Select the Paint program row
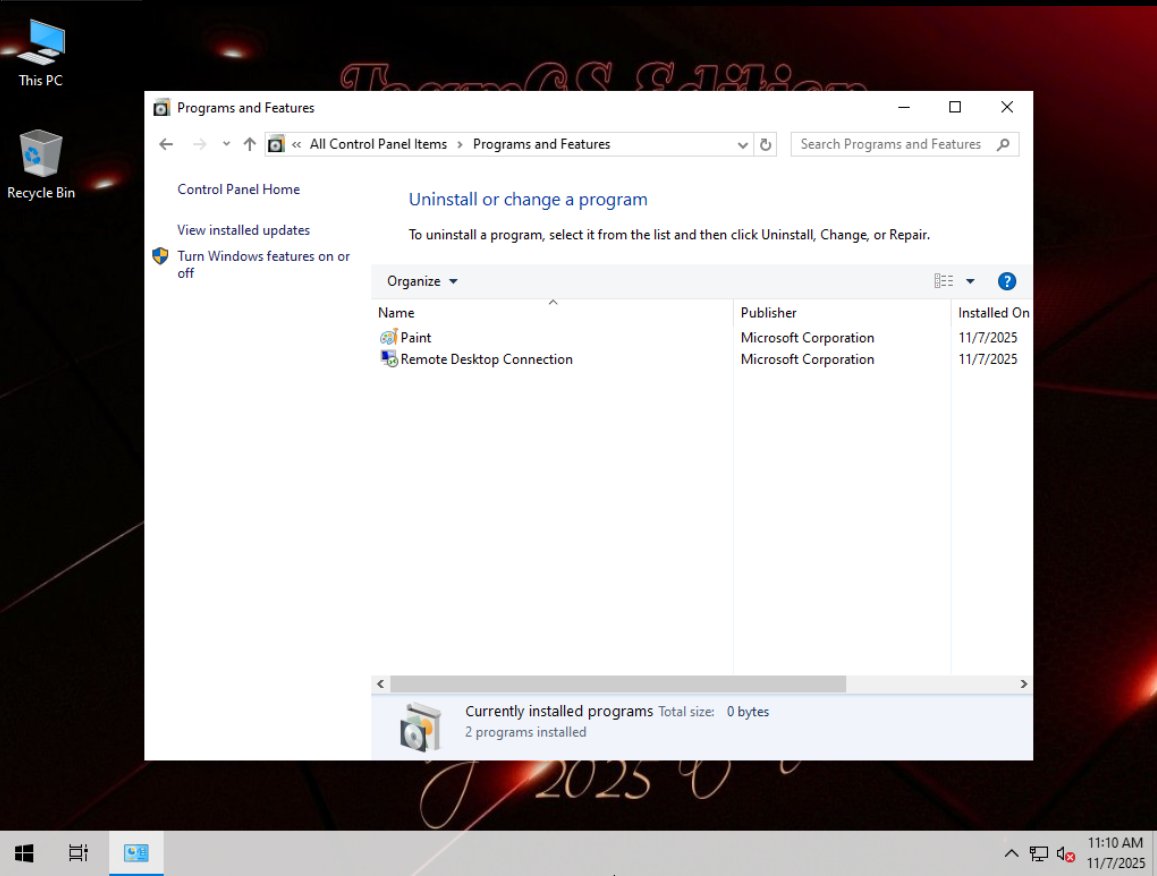 coord(701,337)
